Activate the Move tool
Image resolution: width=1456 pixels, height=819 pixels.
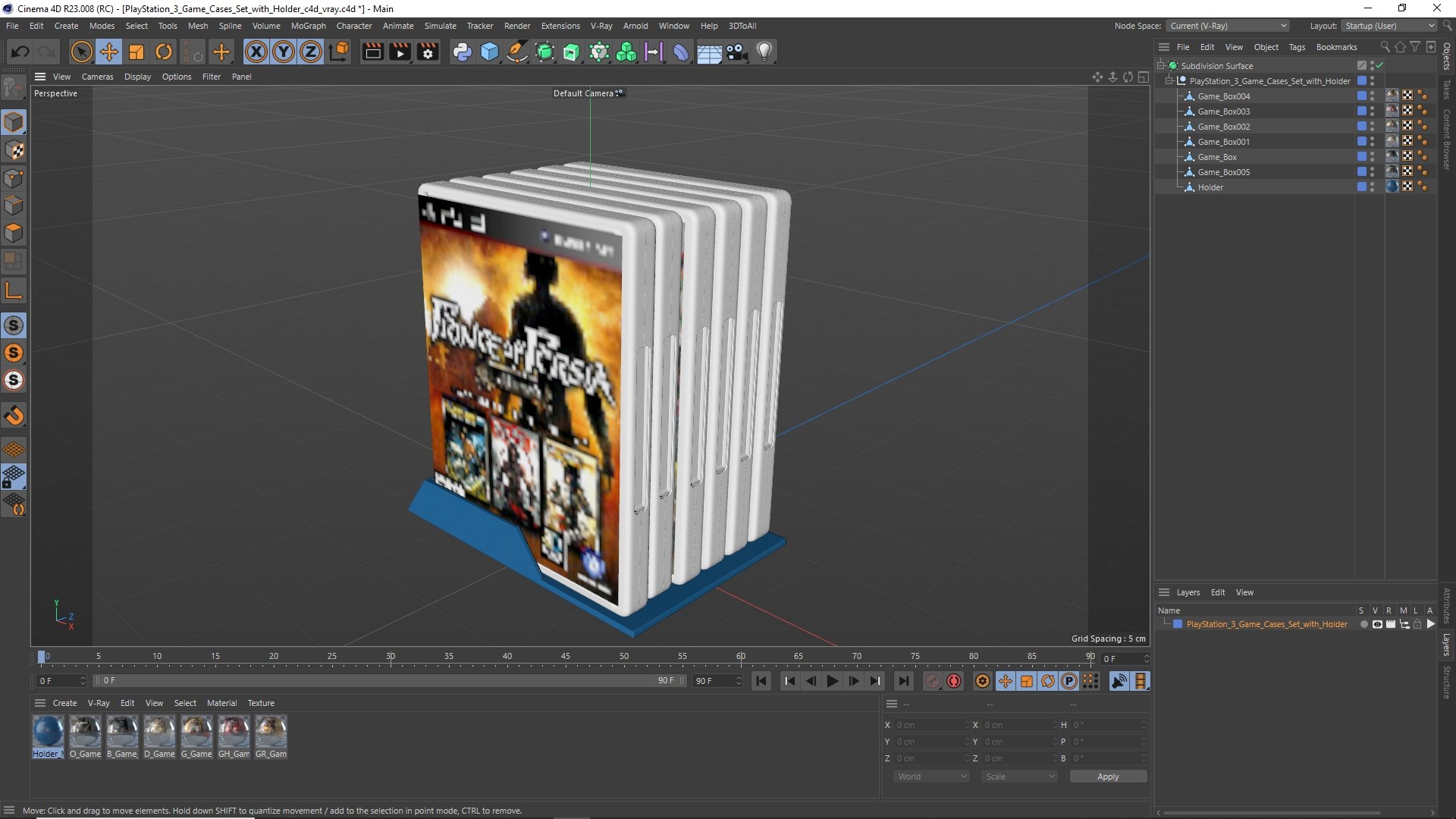109,52
